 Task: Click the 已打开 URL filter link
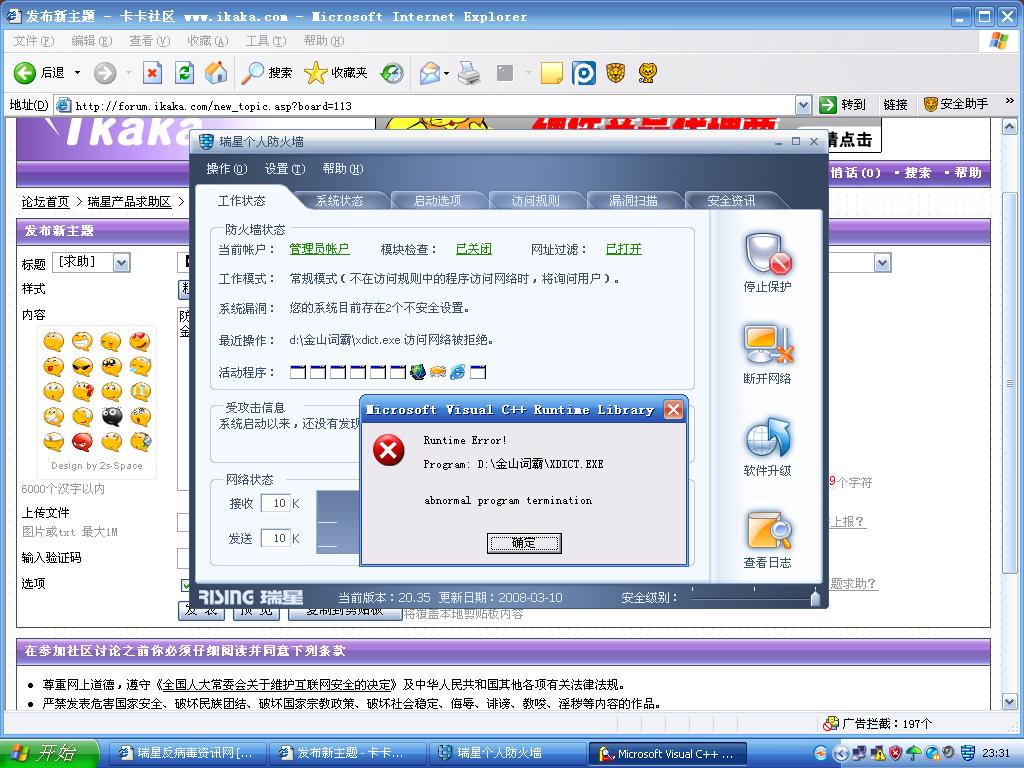624,249
